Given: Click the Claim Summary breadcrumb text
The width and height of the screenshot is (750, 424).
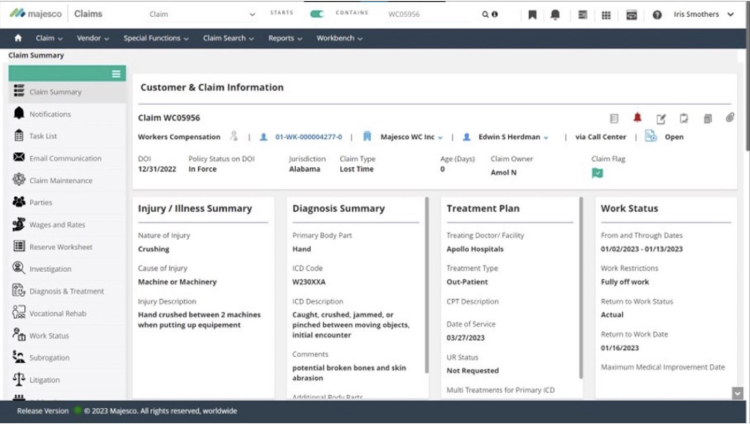Looking at the screenshot, I should click(36, 56).
